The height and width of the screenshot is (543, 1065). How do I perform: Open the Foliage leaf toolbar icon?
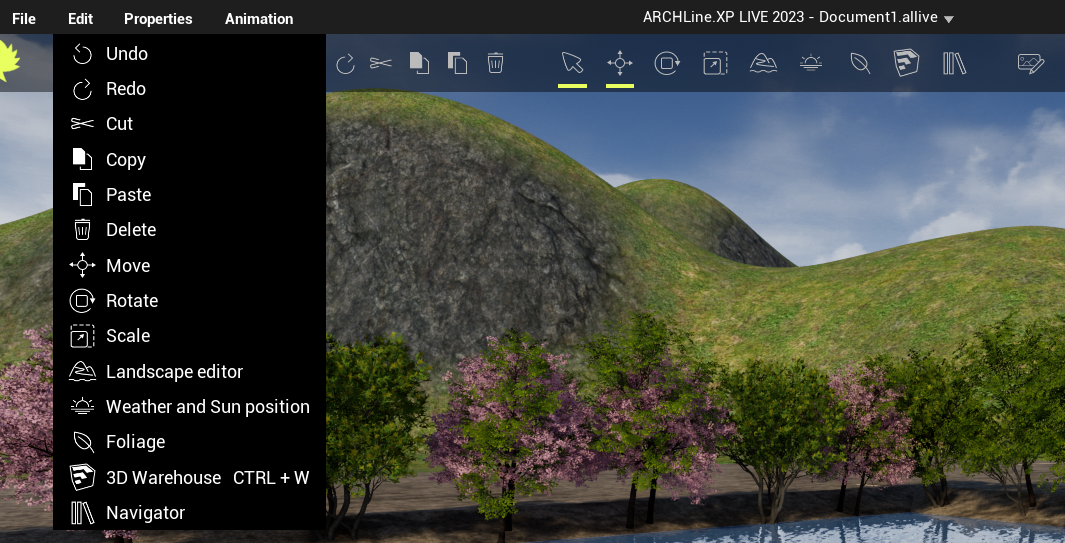click(x=860, y=63)
